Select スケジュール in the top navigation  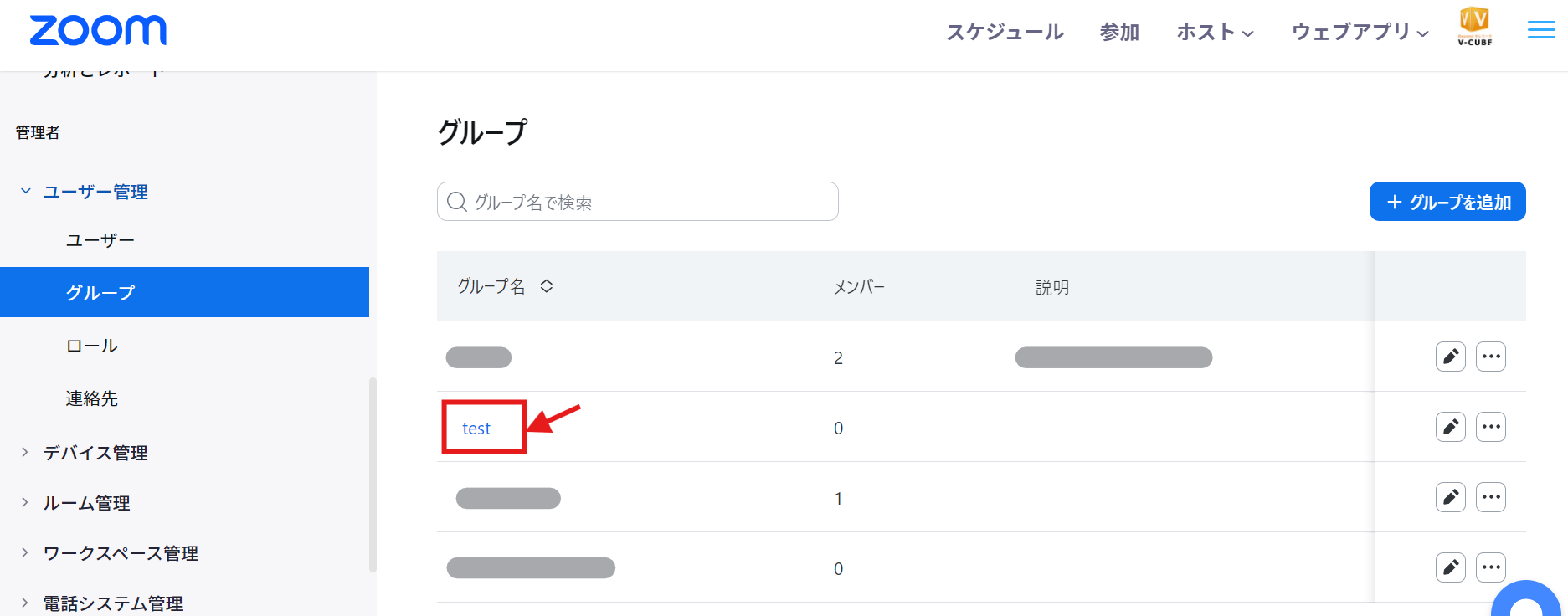(x=1005, y=32)
